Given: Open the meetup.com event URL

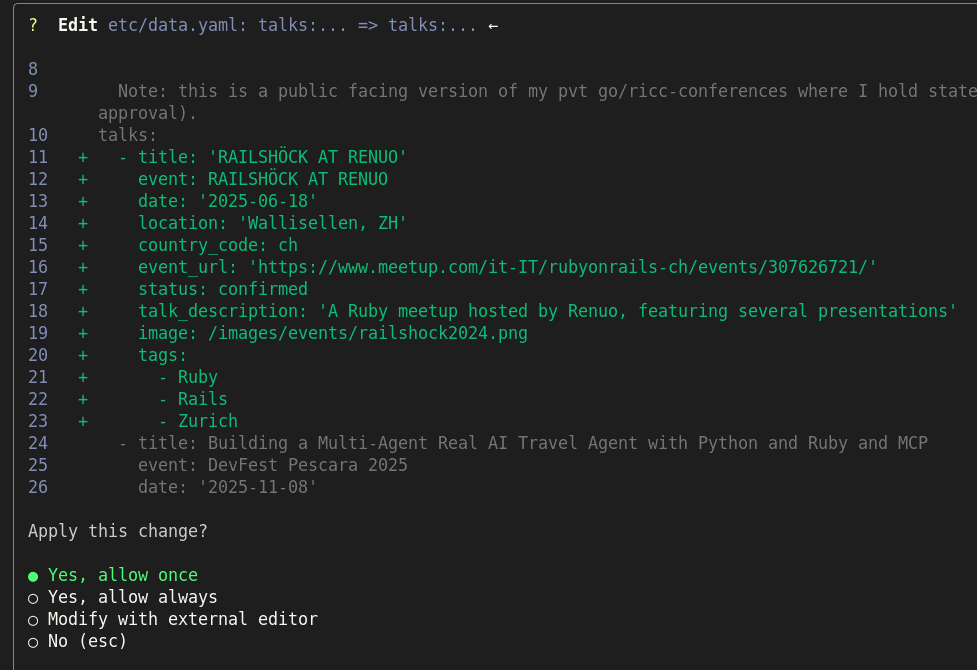Looking at the screenshot, I should point(562,267).
